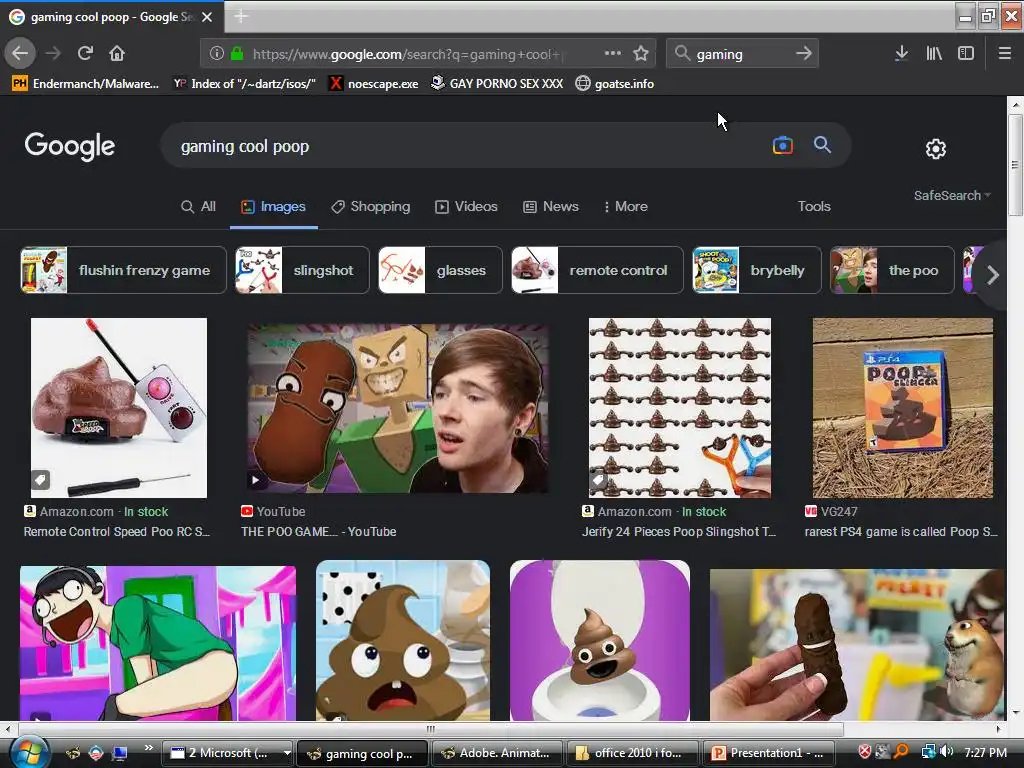
Task: Open the poop emoji in toilet image
Action: click(x=600, y=641)
